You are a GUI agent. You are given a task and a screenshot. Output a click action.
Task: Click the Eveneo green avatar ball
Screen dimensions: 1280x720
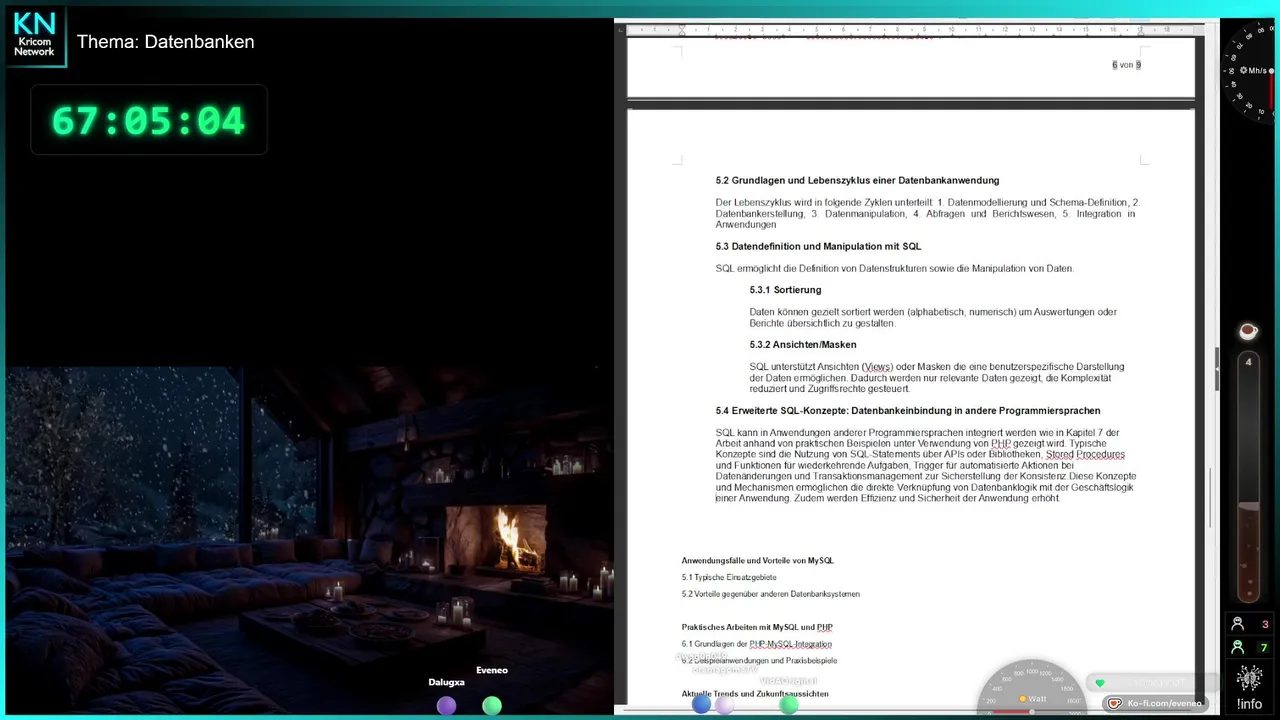pyautogui.click(x=491, y=706)
